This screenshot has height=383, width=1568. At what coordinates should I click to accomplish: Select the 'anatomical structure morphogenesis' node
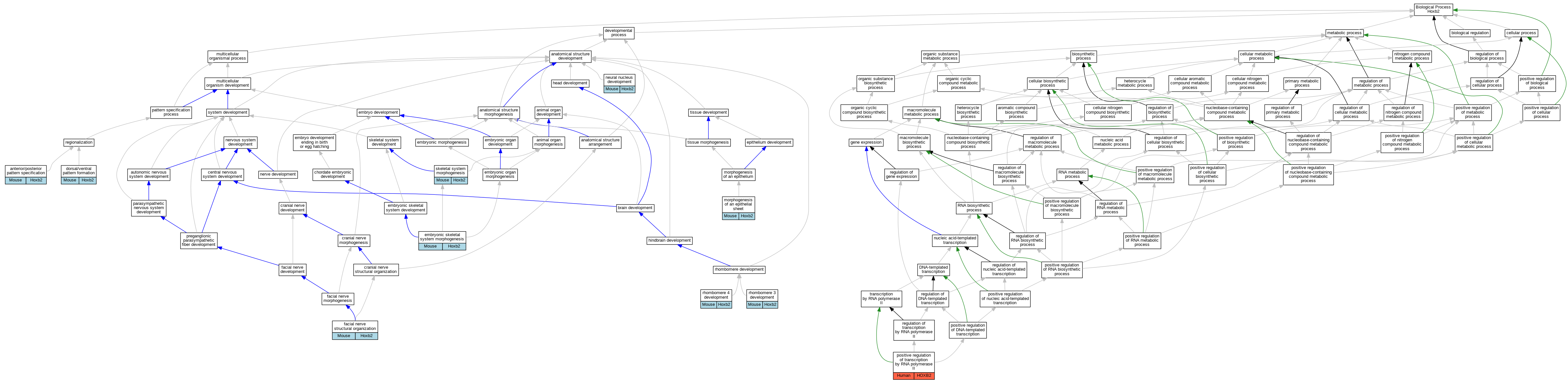tap(498, 113)
